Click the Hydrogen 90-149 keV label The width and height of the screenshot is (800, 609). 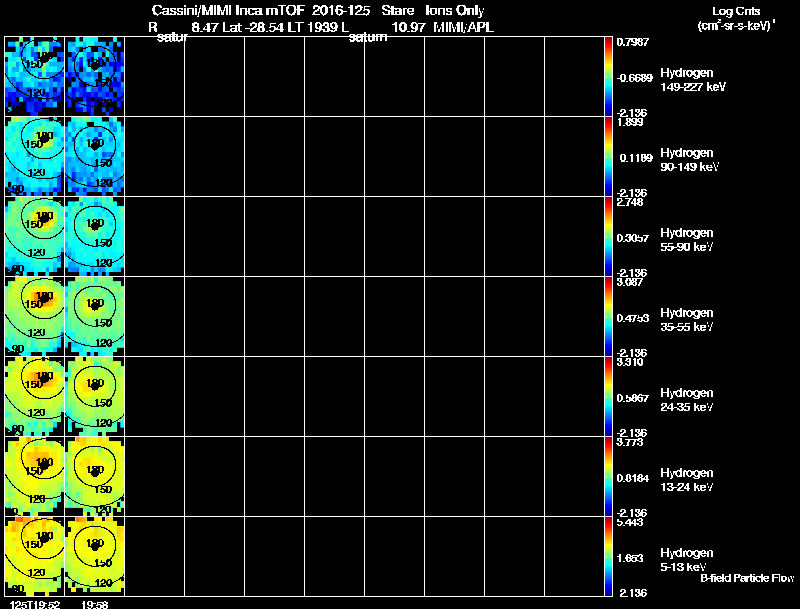pyautogui.click(x=689, y=160)
